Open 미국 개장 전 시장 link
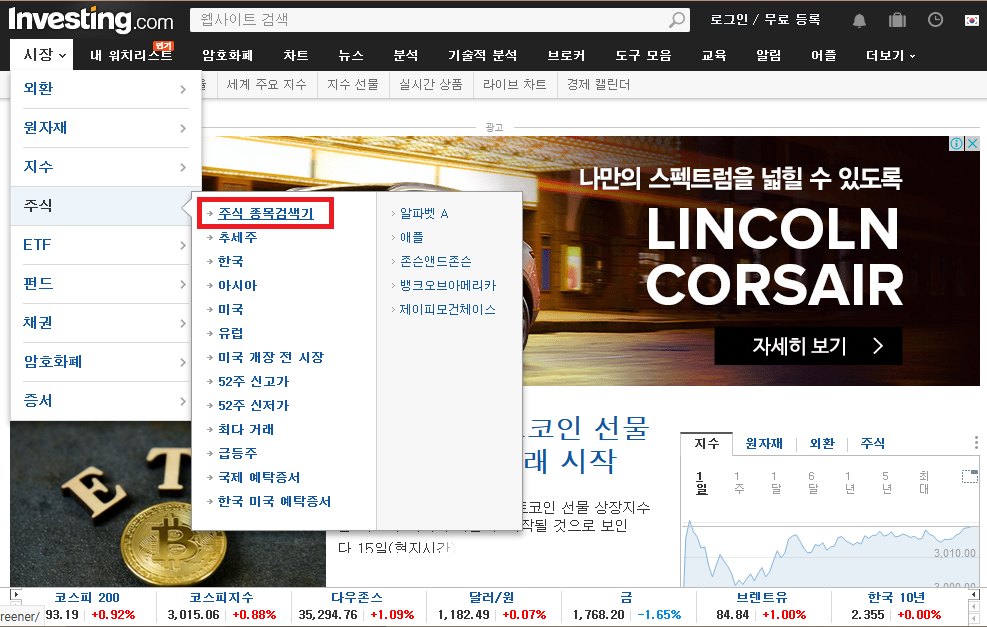987x627 pixels. pyautogui.click(x=271, y=357)
